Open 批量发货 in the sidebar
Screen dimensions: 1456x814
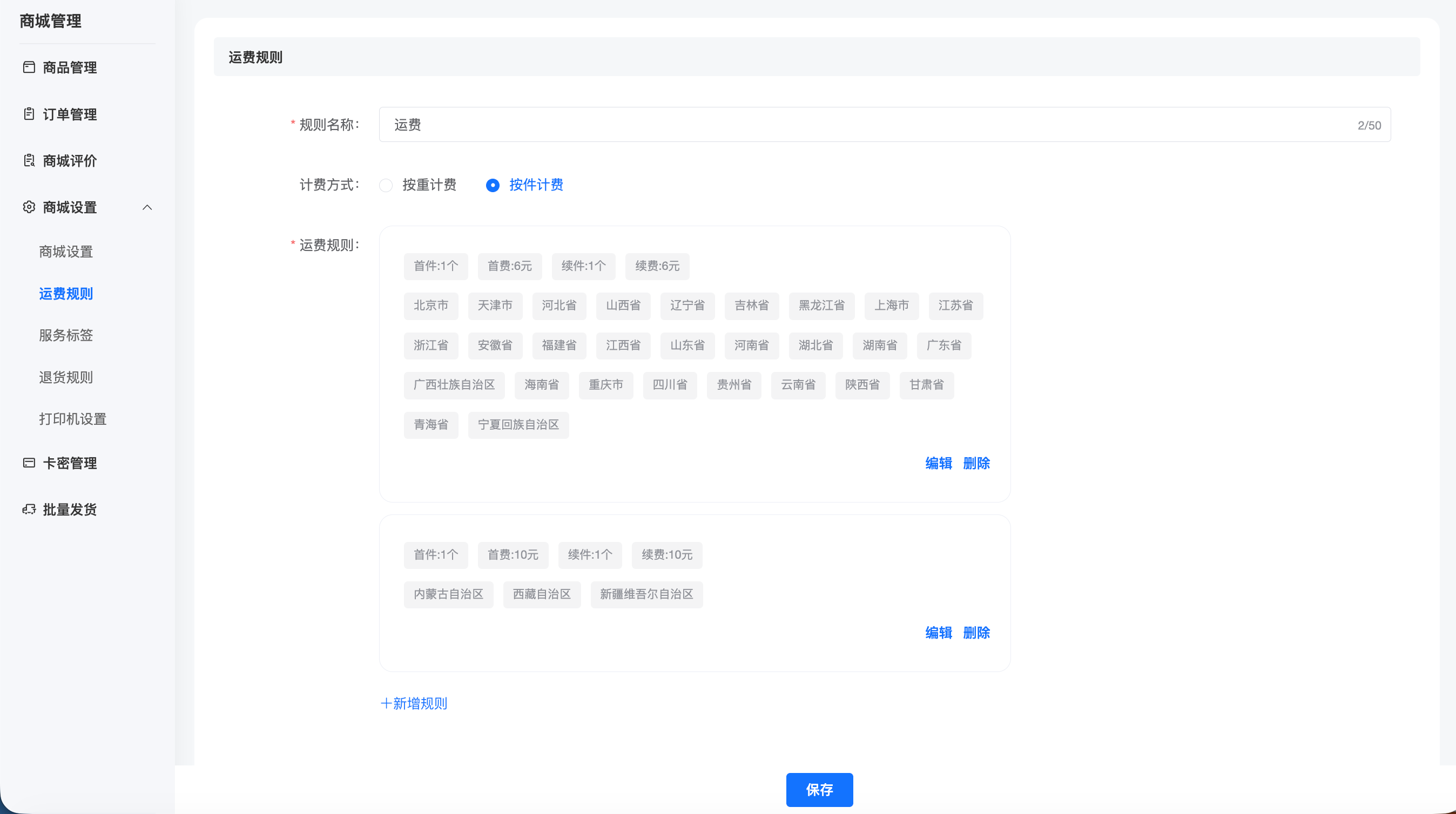pos(70,510)
